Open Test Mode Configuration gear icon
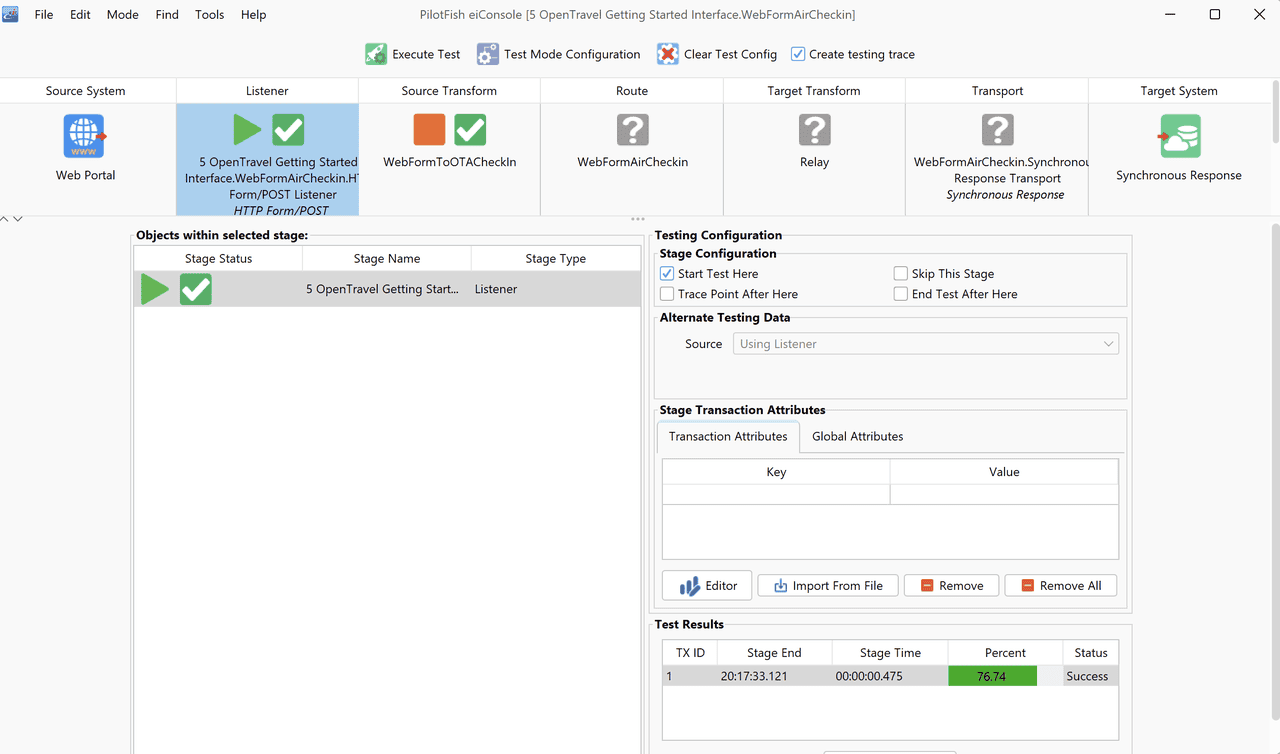Screen dimensions: 1280x754 487,54
